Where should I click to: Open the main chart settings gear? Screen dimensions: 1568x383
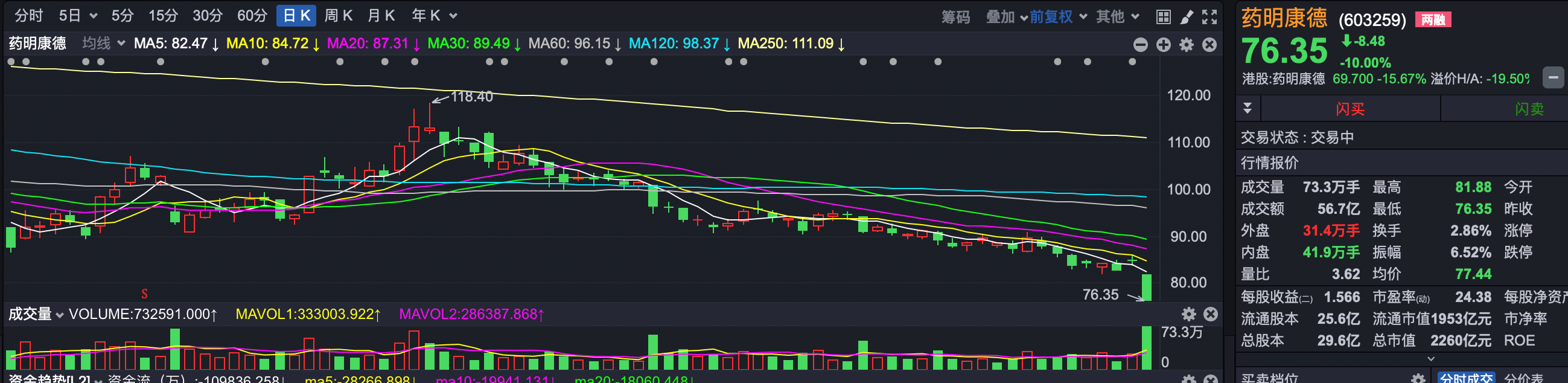[x=1187, y=45]
